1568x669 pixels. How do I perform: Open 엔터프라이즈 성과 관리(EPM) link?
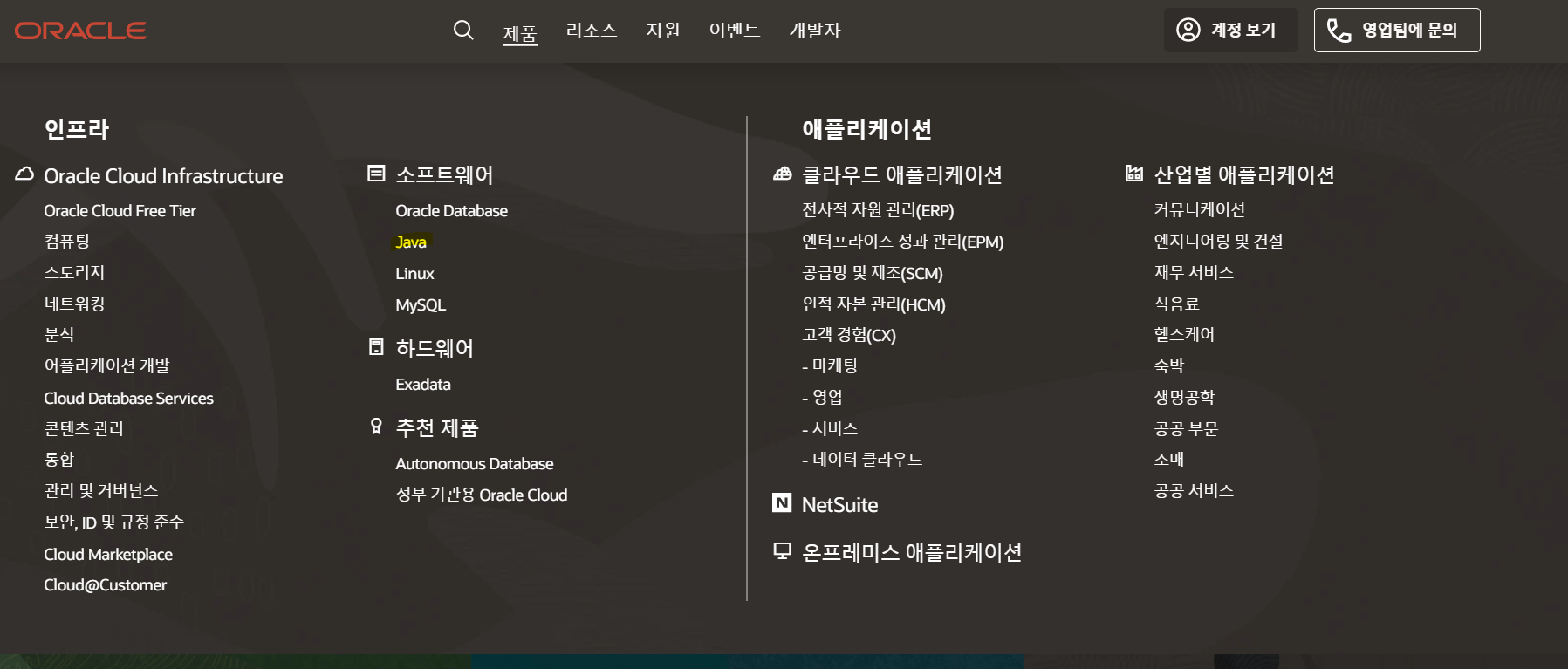coord(903,242)
